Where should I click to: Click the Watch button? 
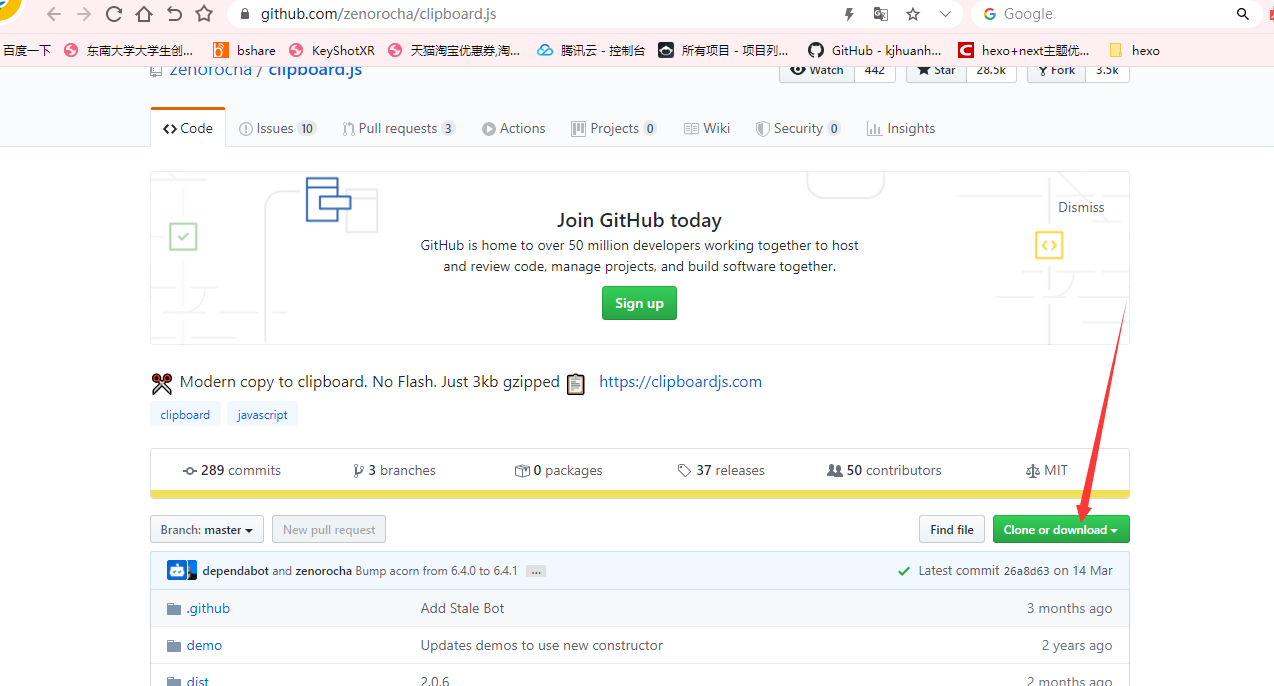click(817, 70)
